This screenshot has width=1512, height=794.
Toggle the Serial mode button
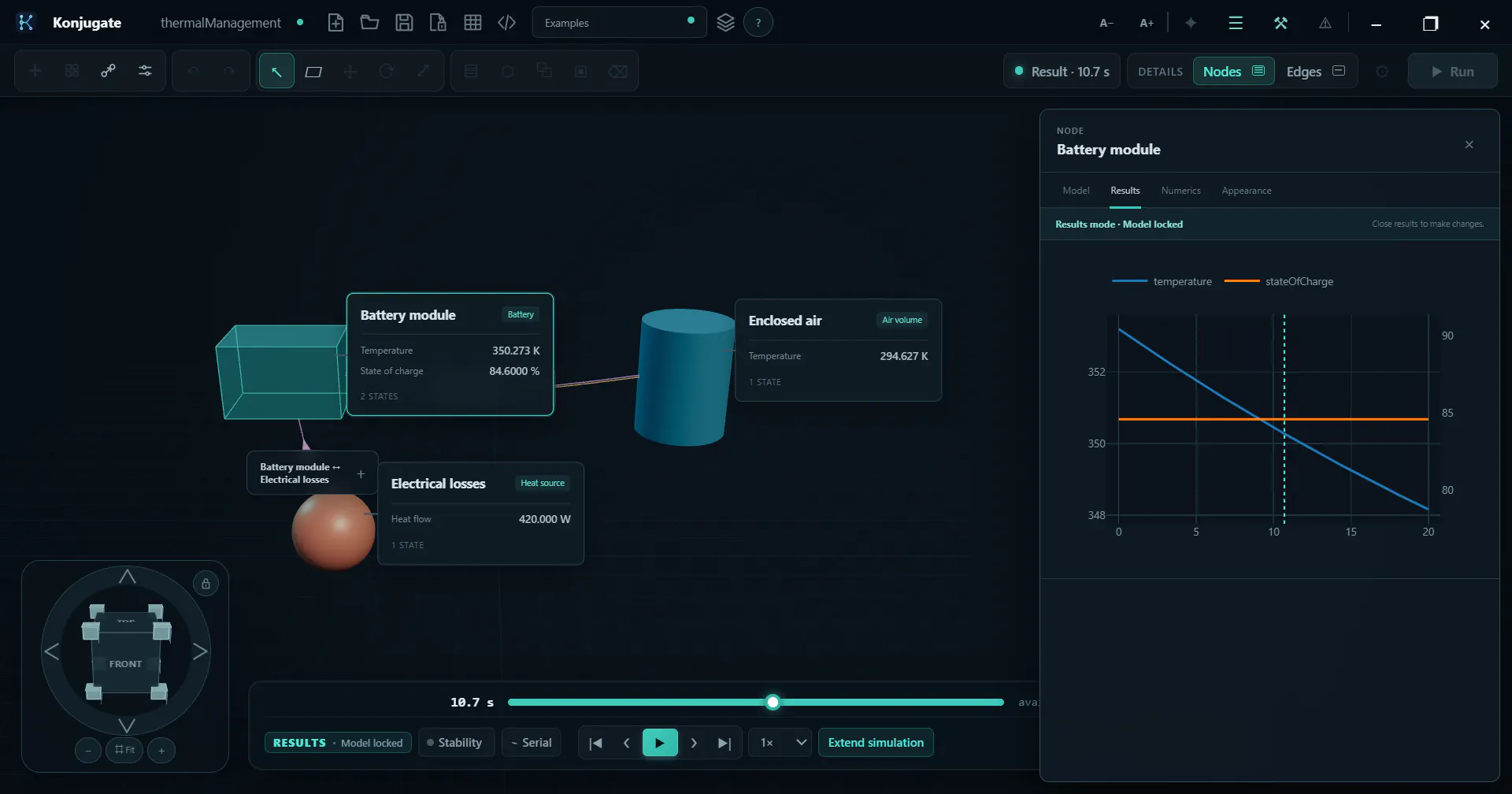point(532,743)
